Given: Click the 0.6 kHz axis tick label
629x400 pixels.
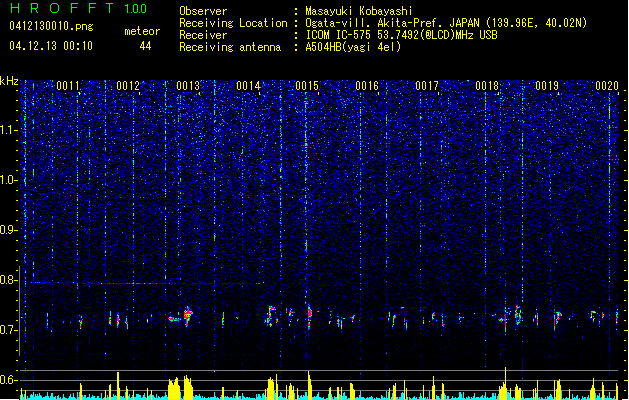Looking at the screenshot, I should (9, 380).
